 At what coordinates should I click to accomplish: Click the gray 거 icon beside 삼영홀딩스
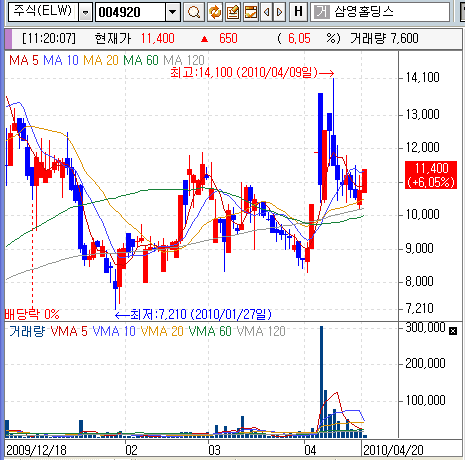(322, 12)
